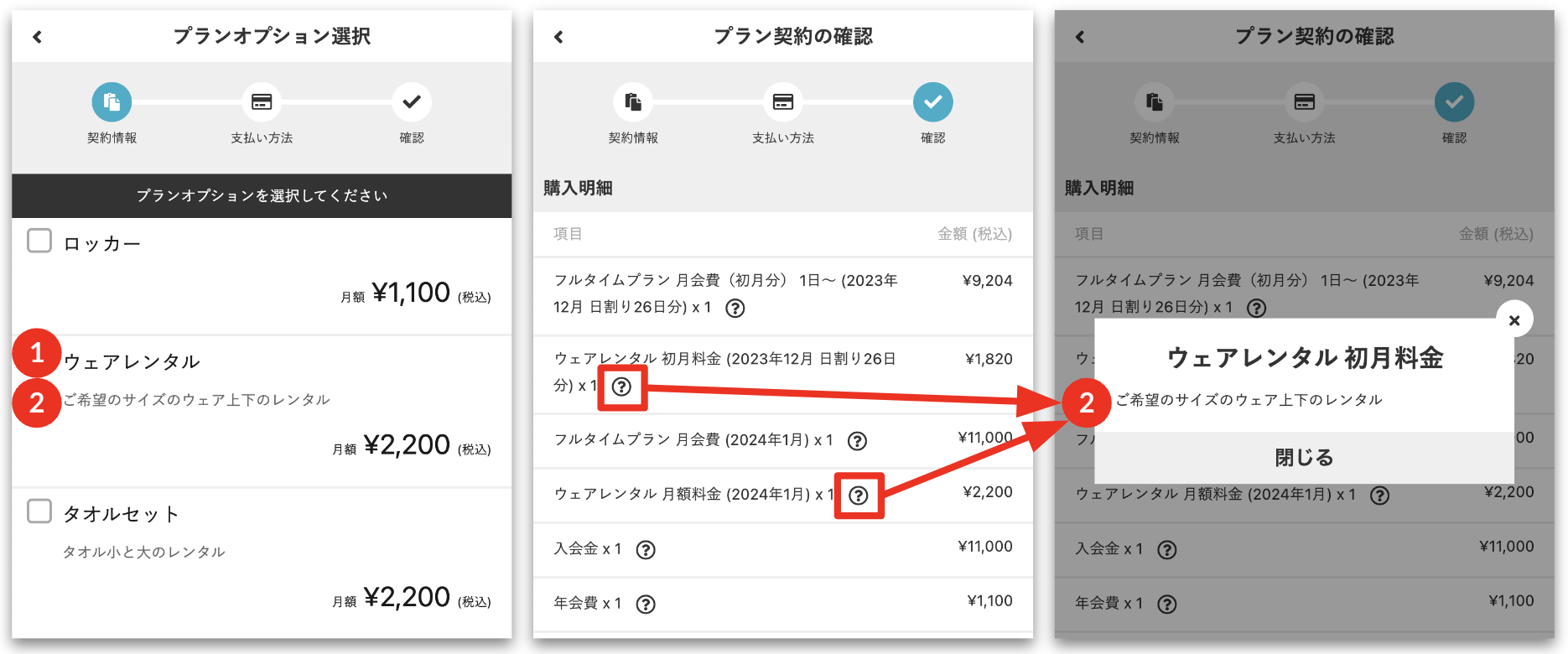This screenshot has width=1568, height=654.
Task: Select blue 契約情報 step on the left screen
Action: [112, 102]
